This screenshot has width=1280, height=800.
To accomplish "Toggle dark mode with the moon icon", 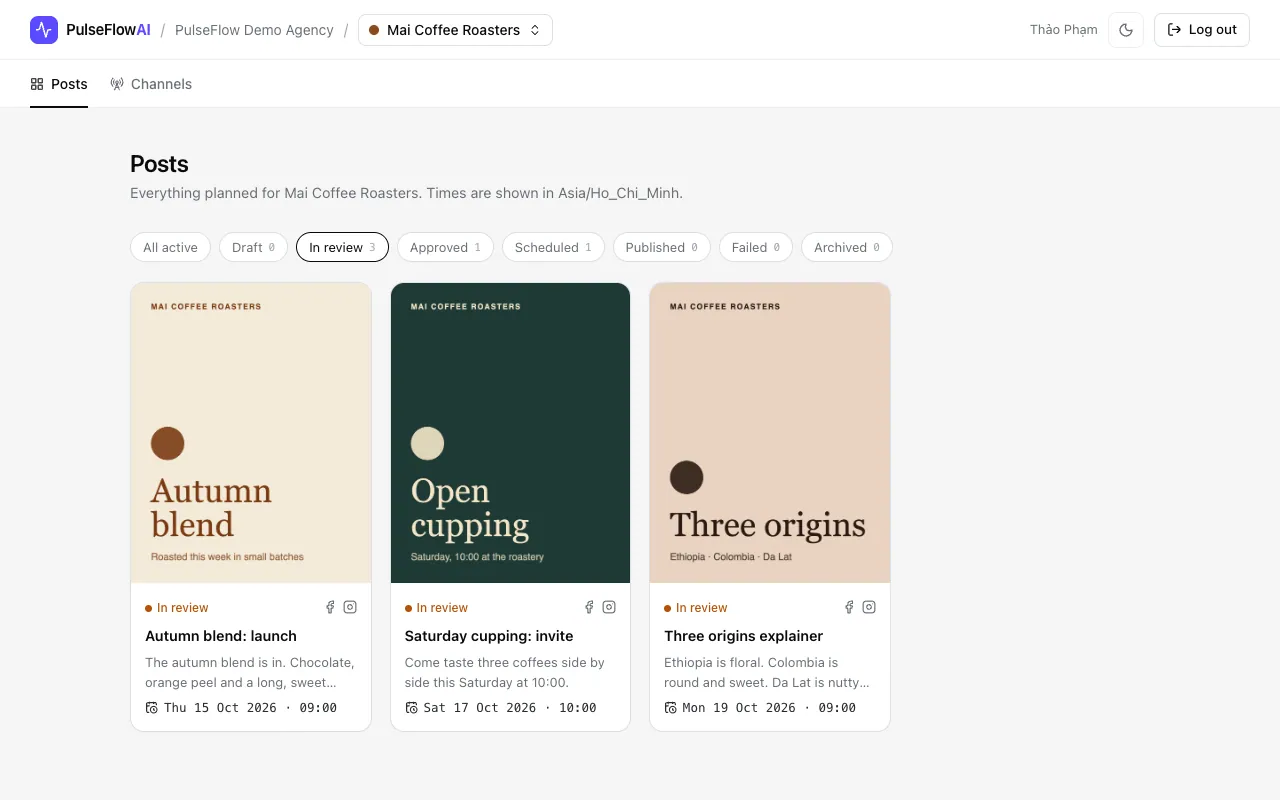I will (1126, 30).
